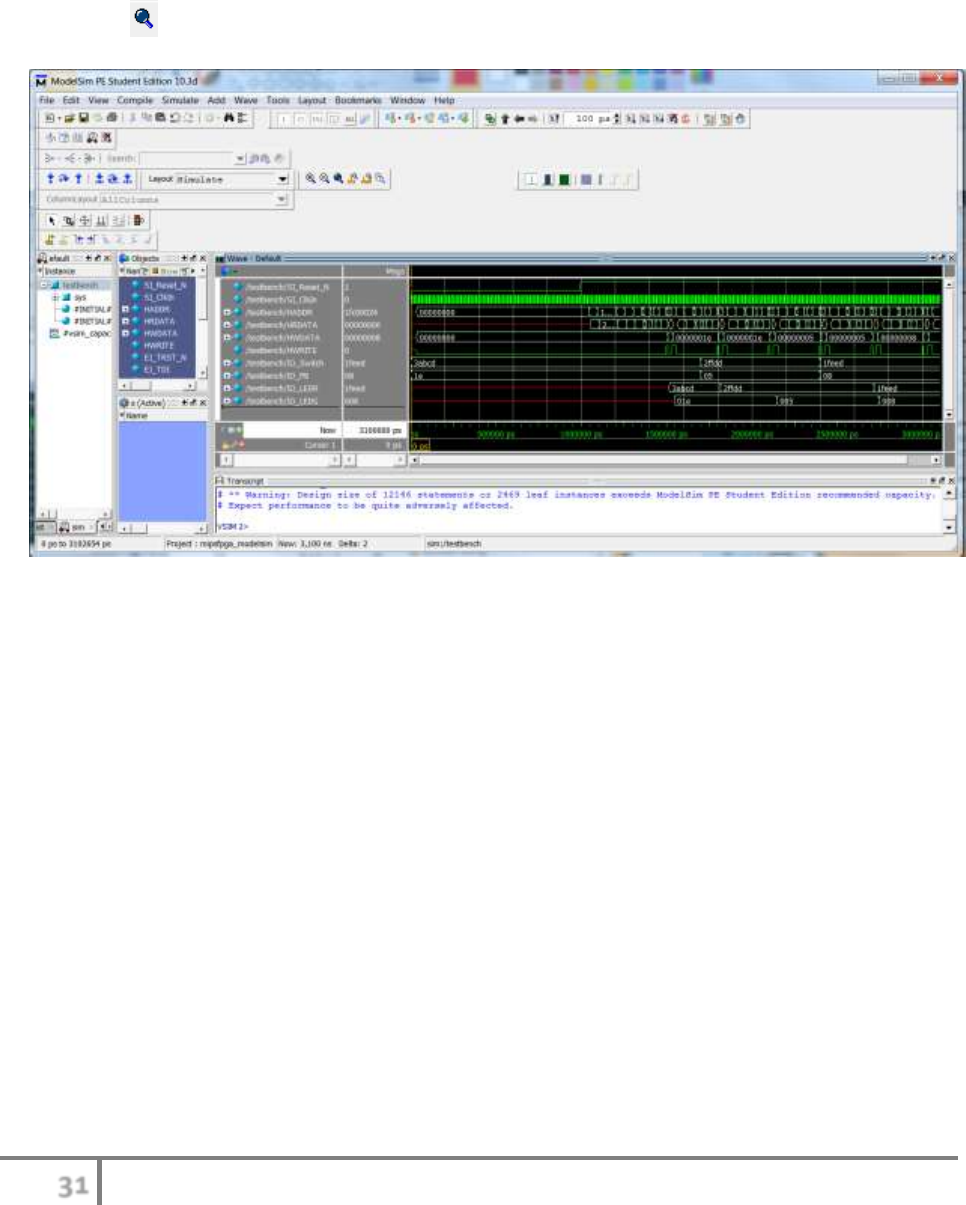Close the Objects panel
966x1205 pixels.
[x=202, y=258]
